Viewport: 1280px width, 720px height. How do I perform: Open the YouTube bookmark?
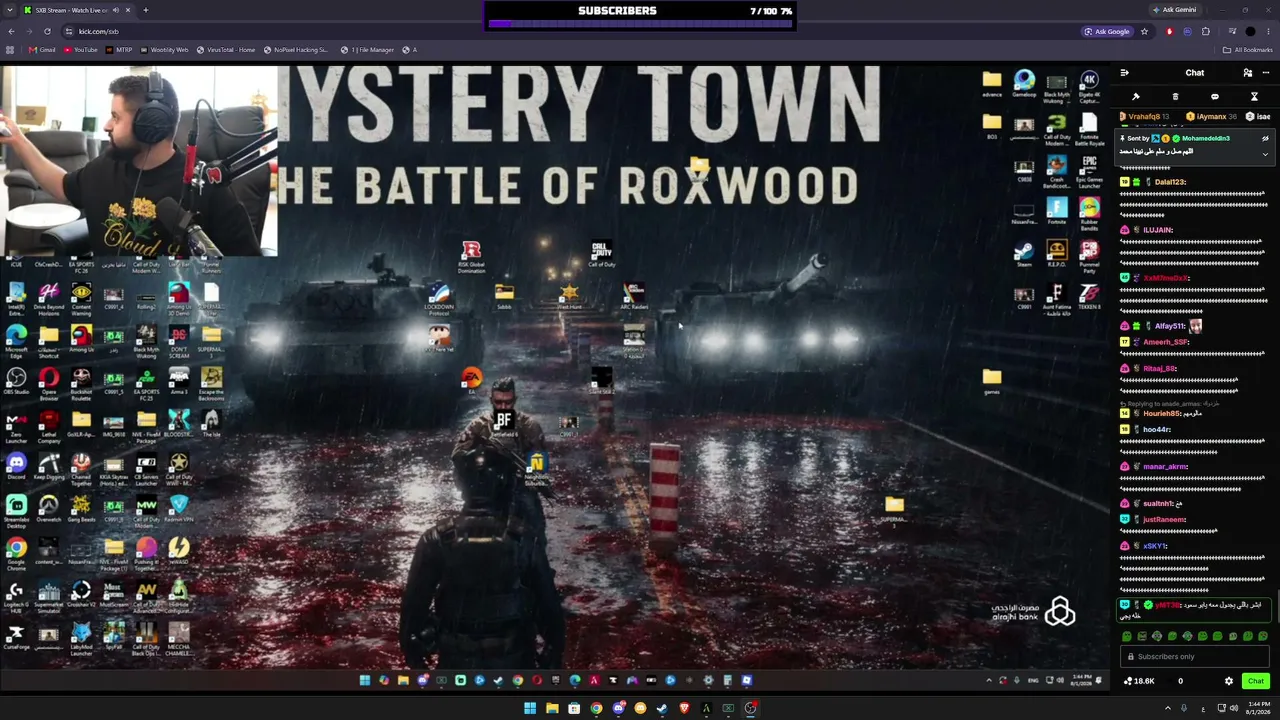[x=80, y=50]
